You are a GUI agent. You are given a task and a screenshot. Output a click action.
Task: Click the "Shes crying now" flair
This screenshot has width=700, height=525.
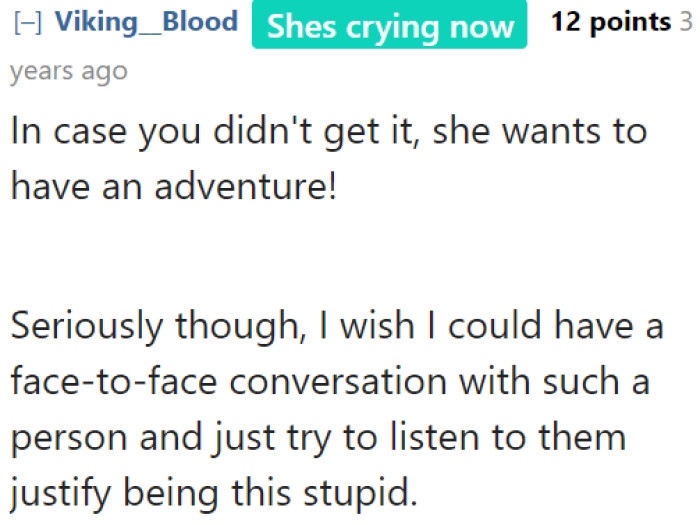click(389, 26)
